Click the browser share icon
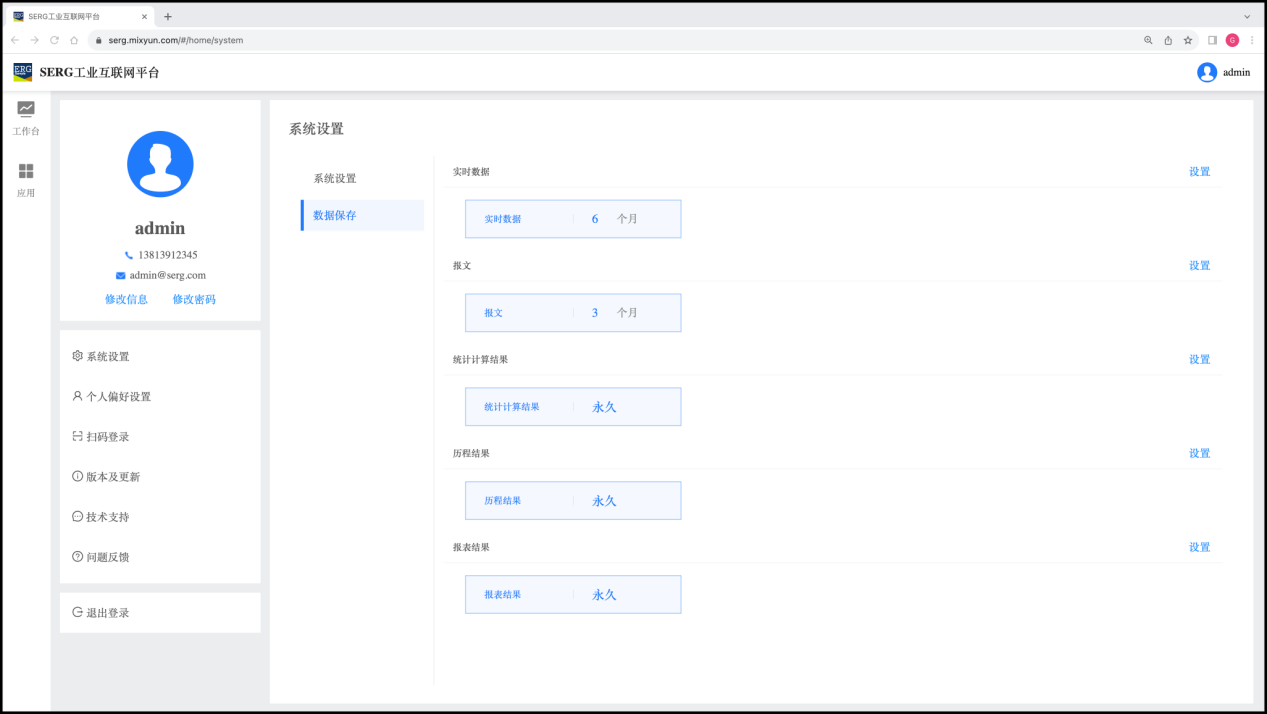The image size is (1267, 714). 1168,40
